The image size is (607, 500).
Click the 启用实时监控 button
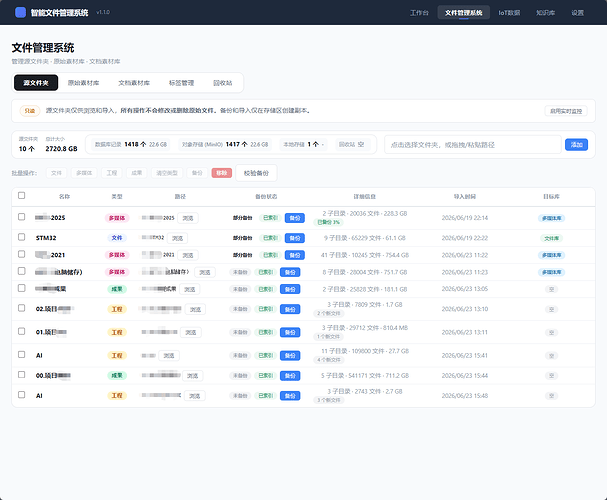(566, 111)
